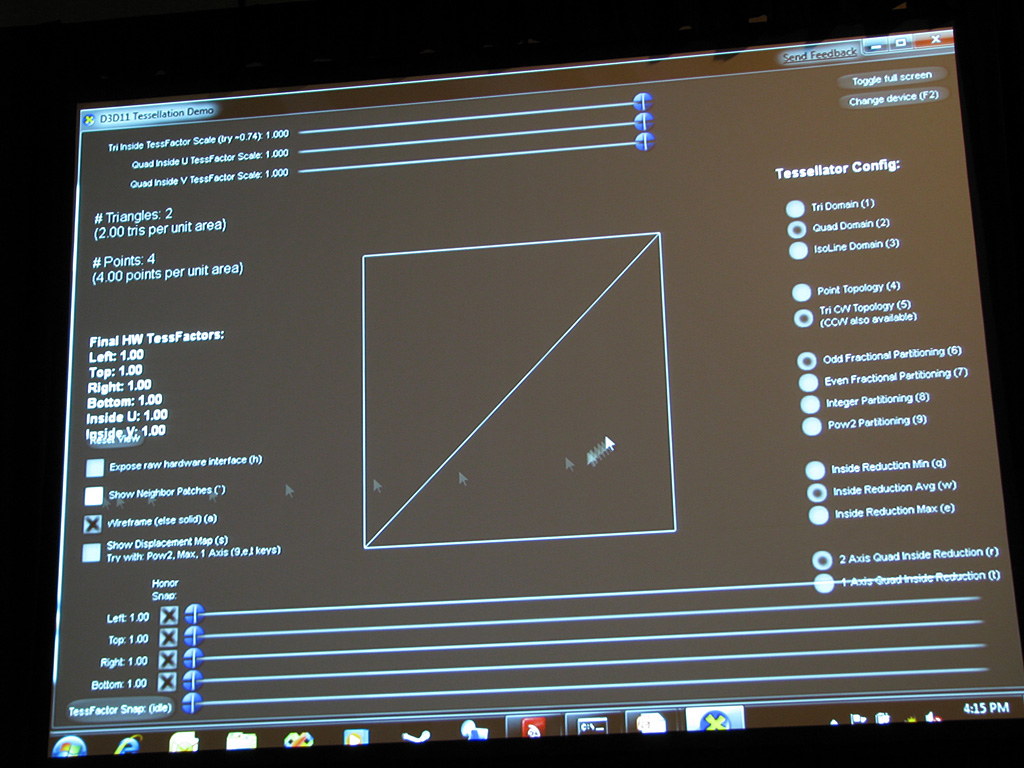
Task: Select IsoLine Domain (3) option
Action: [x=798, y=250]
